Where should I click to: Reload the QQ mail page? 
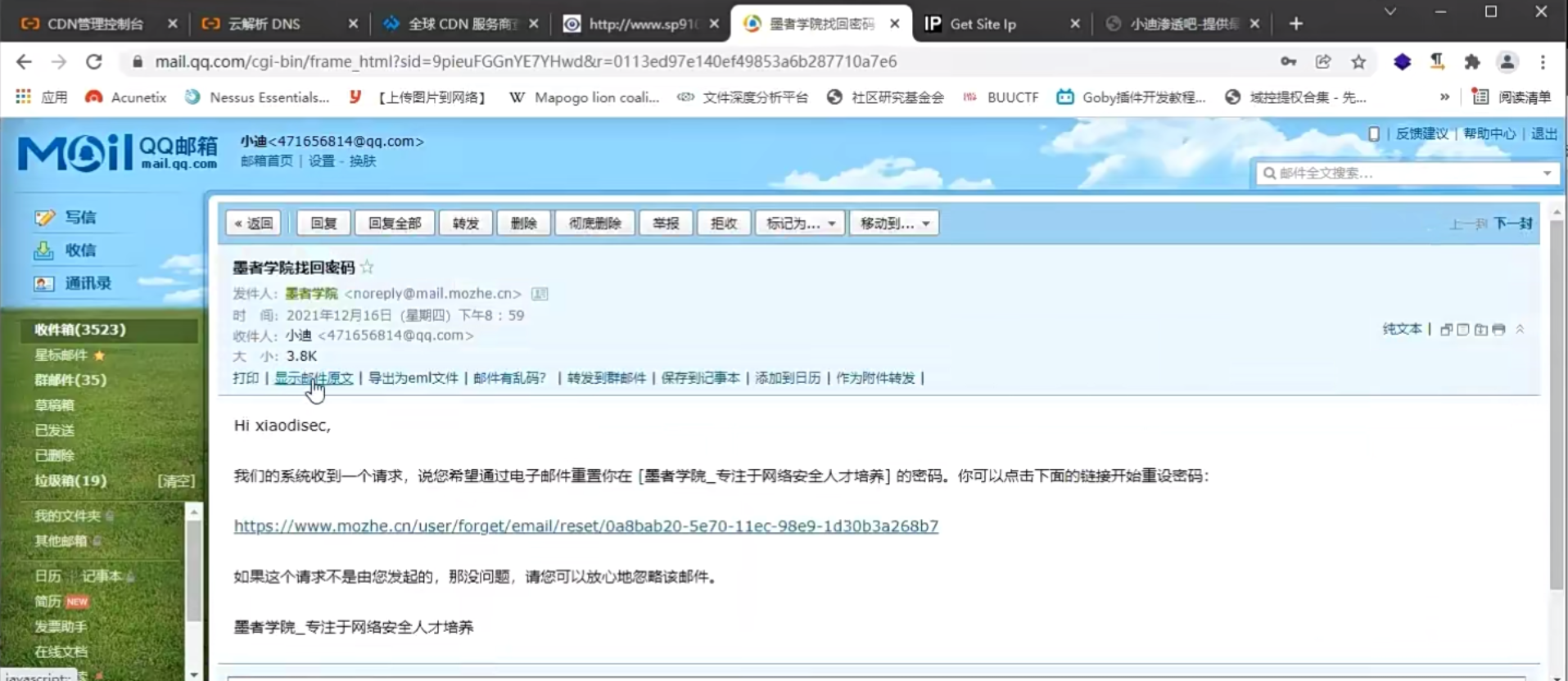click(x=94, y=61)
